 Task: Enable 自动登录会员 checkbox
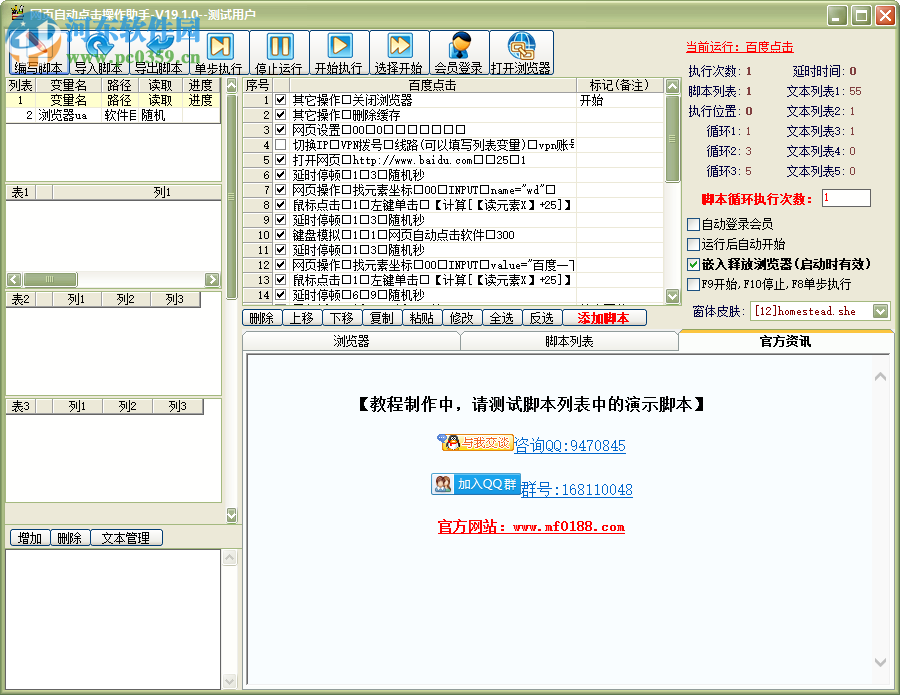(x=693, y=224)
